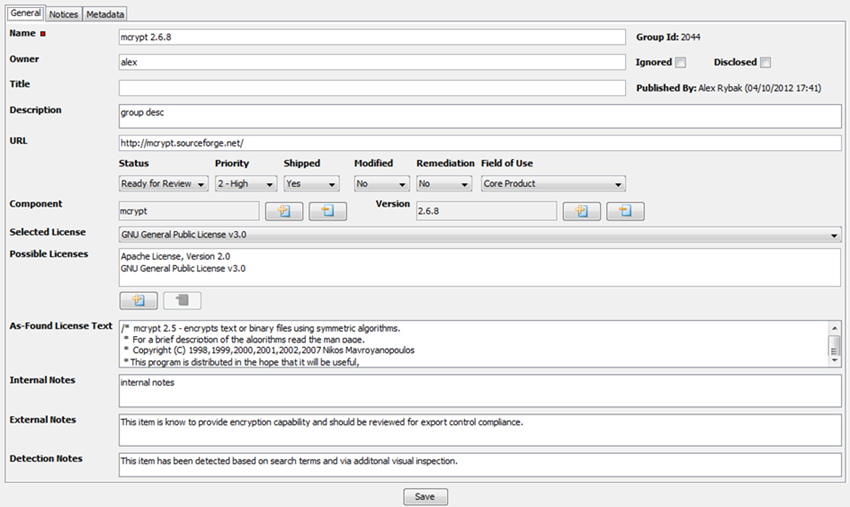Click the second icon button next to Version field
Screen dimensions: 850x507
click(x=625, y=211)
